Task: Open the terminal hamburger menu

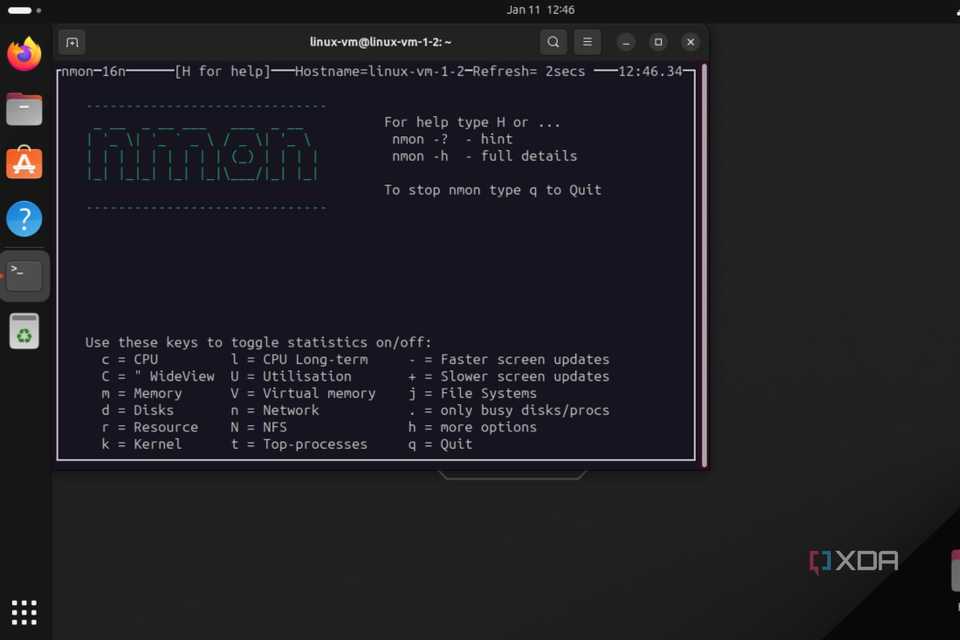Action: coord(587,42)
